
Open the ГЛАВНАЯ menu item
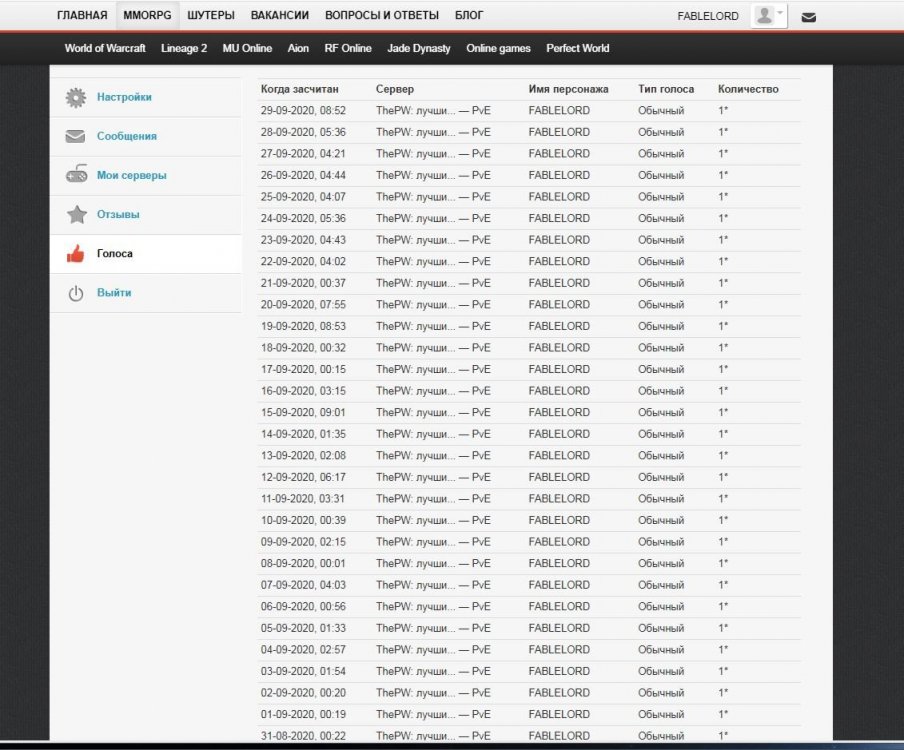tap(82, 16)
